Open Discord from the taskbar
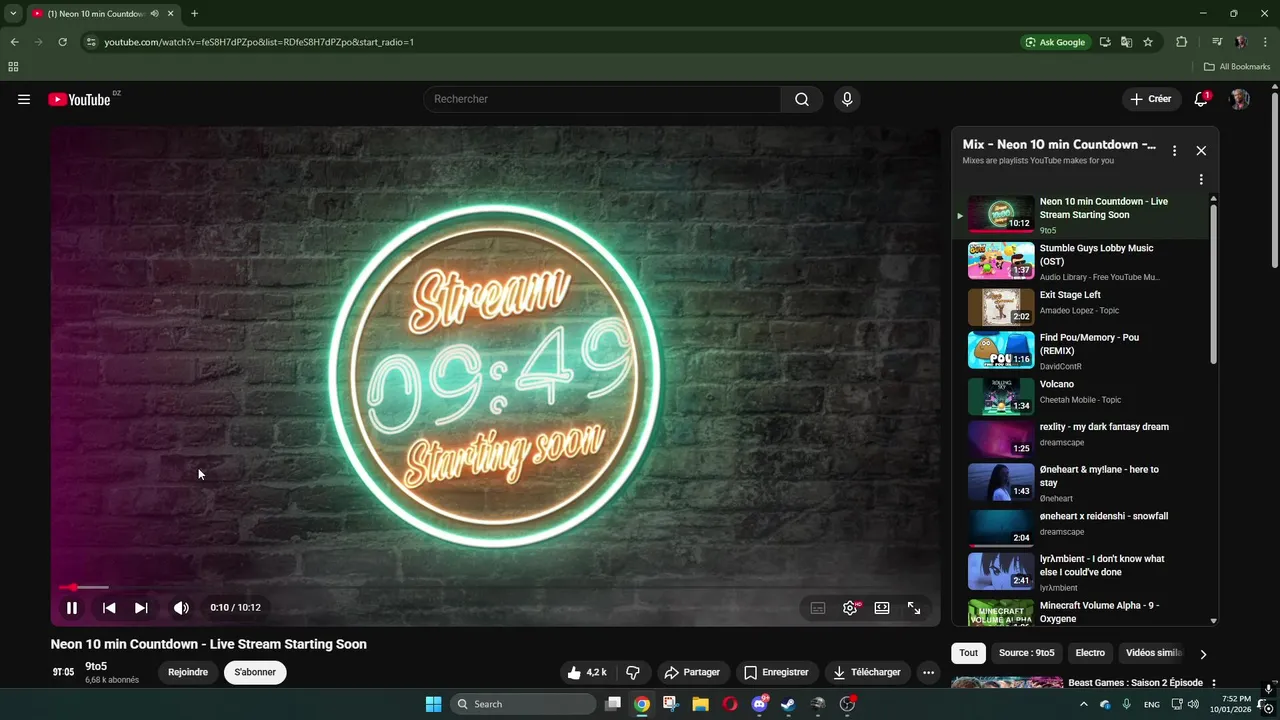1280x720 pixels. 759,704
